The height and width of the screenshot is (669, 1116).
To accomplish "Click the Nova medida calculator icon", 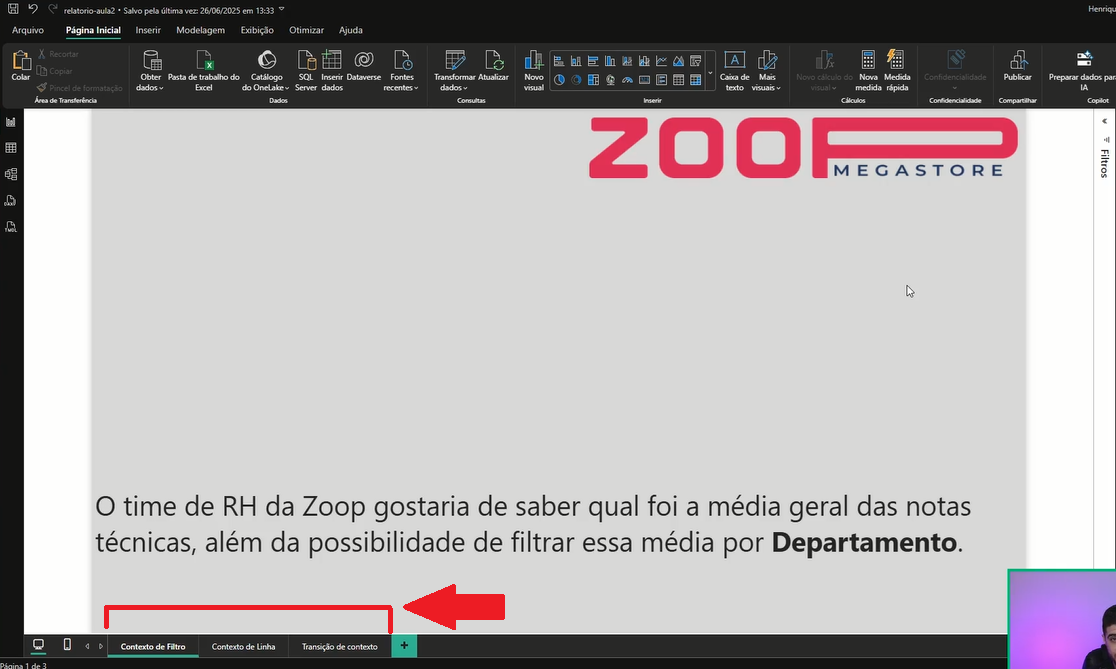I will 868,60.
